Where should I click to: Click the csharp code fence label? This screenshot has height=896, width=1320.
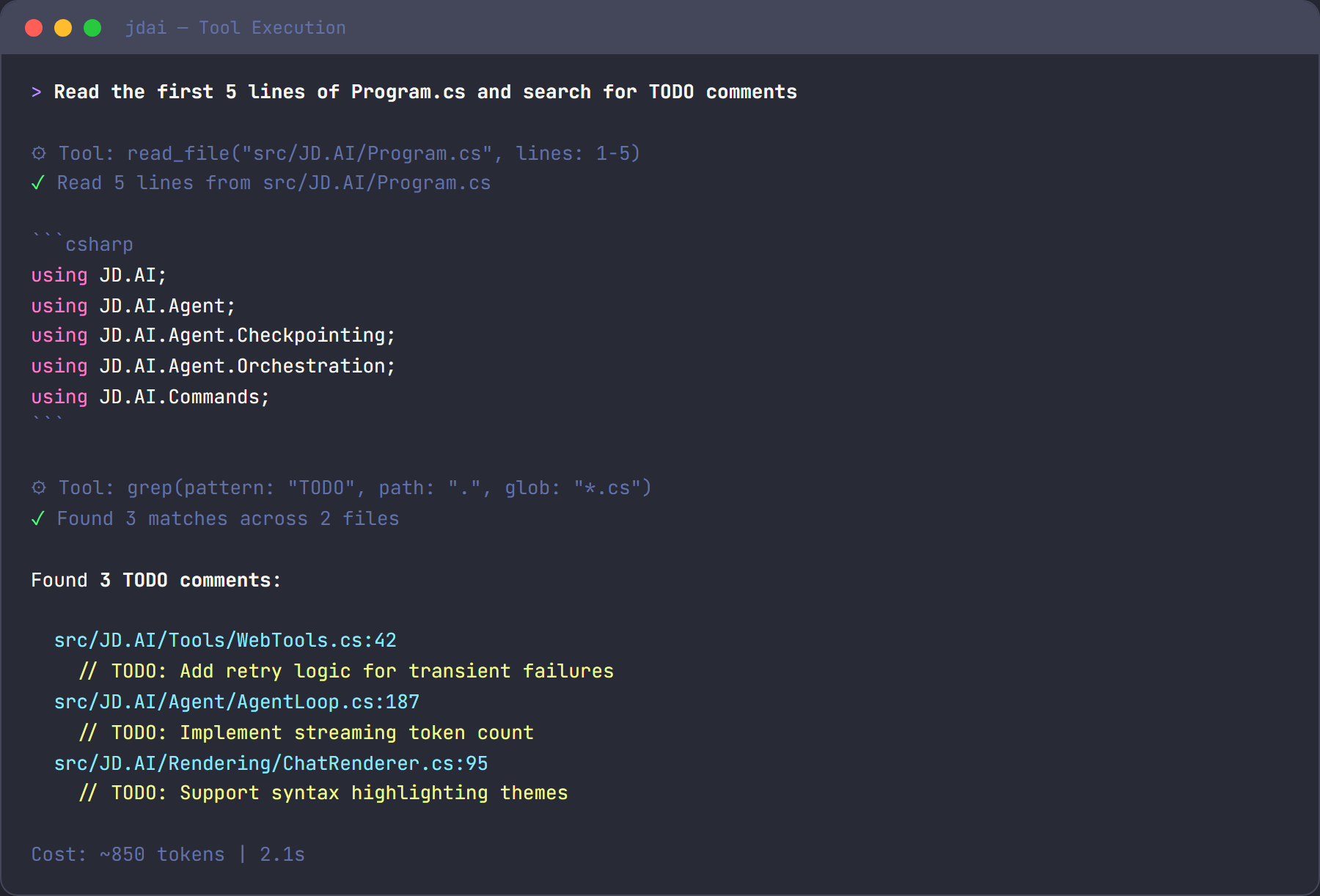[x=99, y=243]
